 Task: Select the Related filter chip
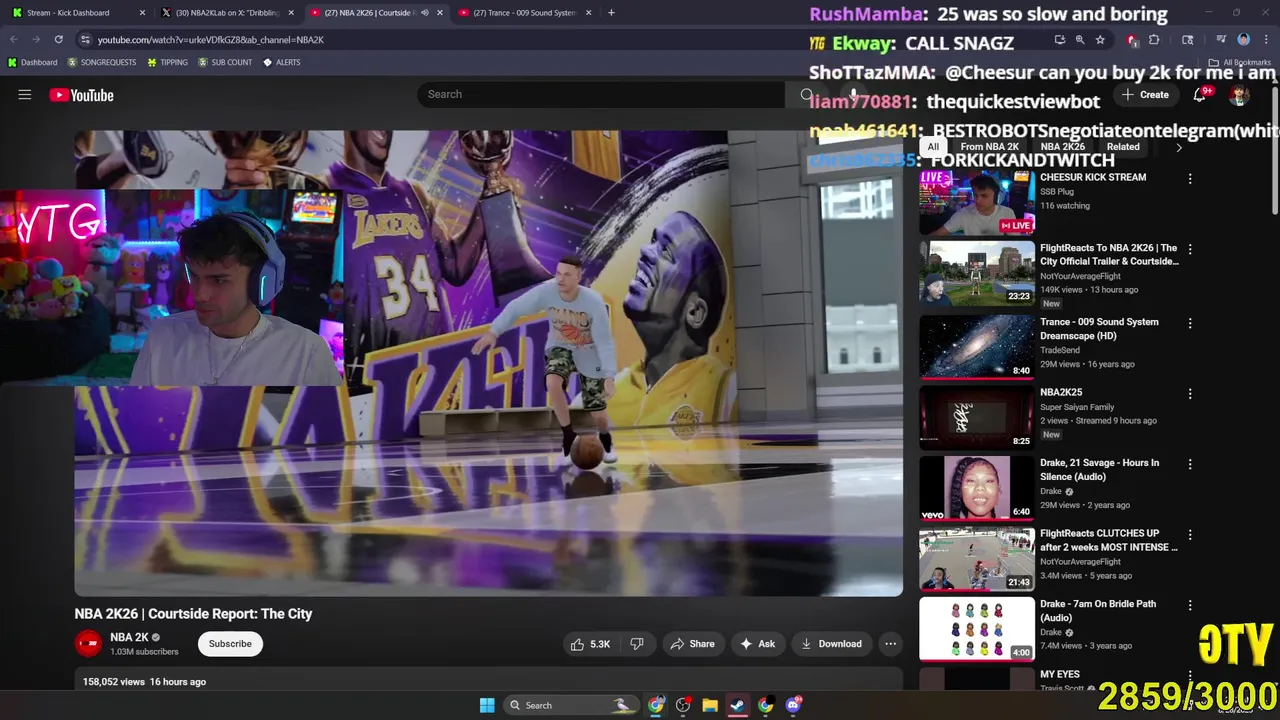click(1123, 147)
